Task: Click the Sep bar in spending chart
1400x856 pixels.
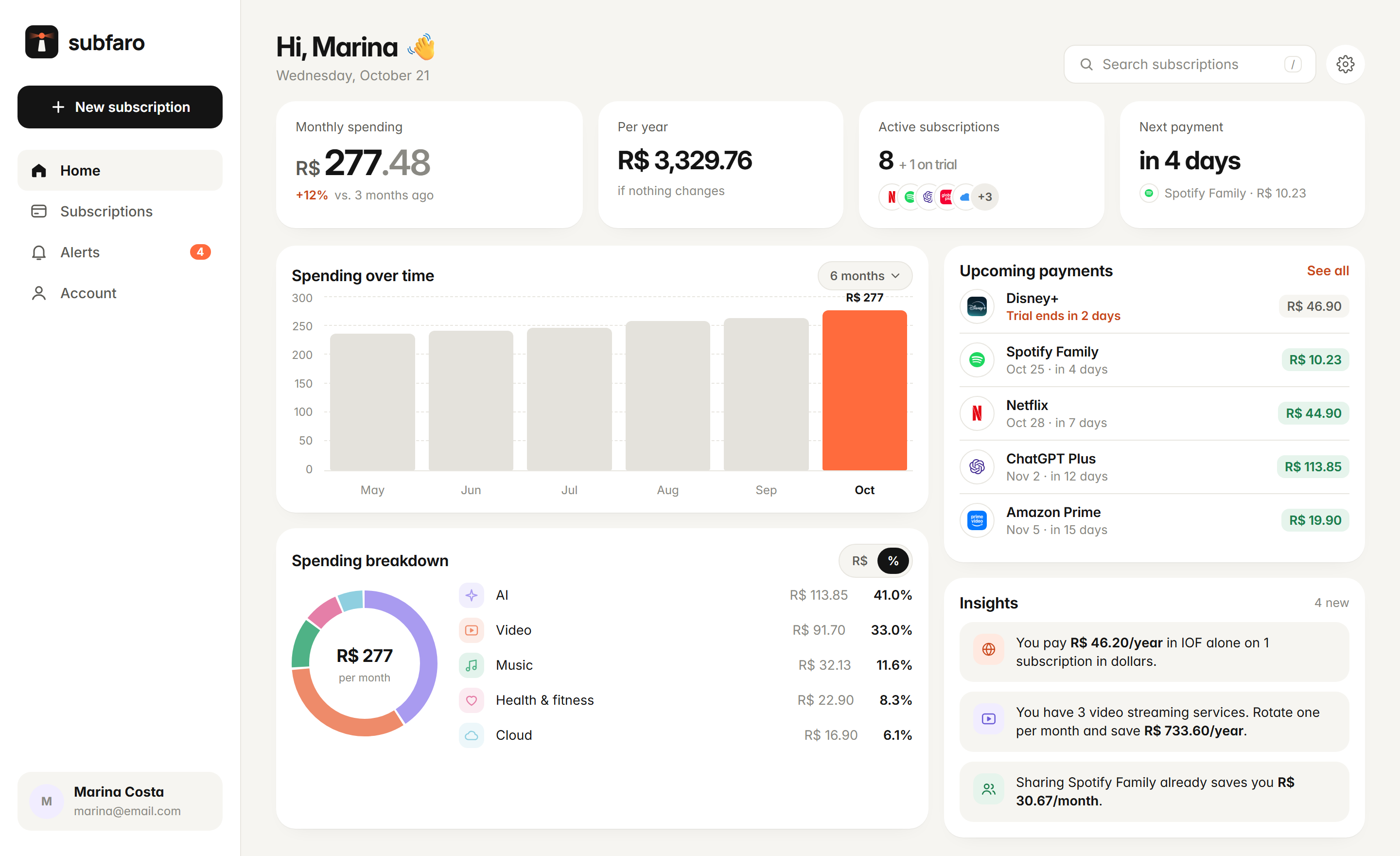Action: pyautogui.click(x=766, y=394)
